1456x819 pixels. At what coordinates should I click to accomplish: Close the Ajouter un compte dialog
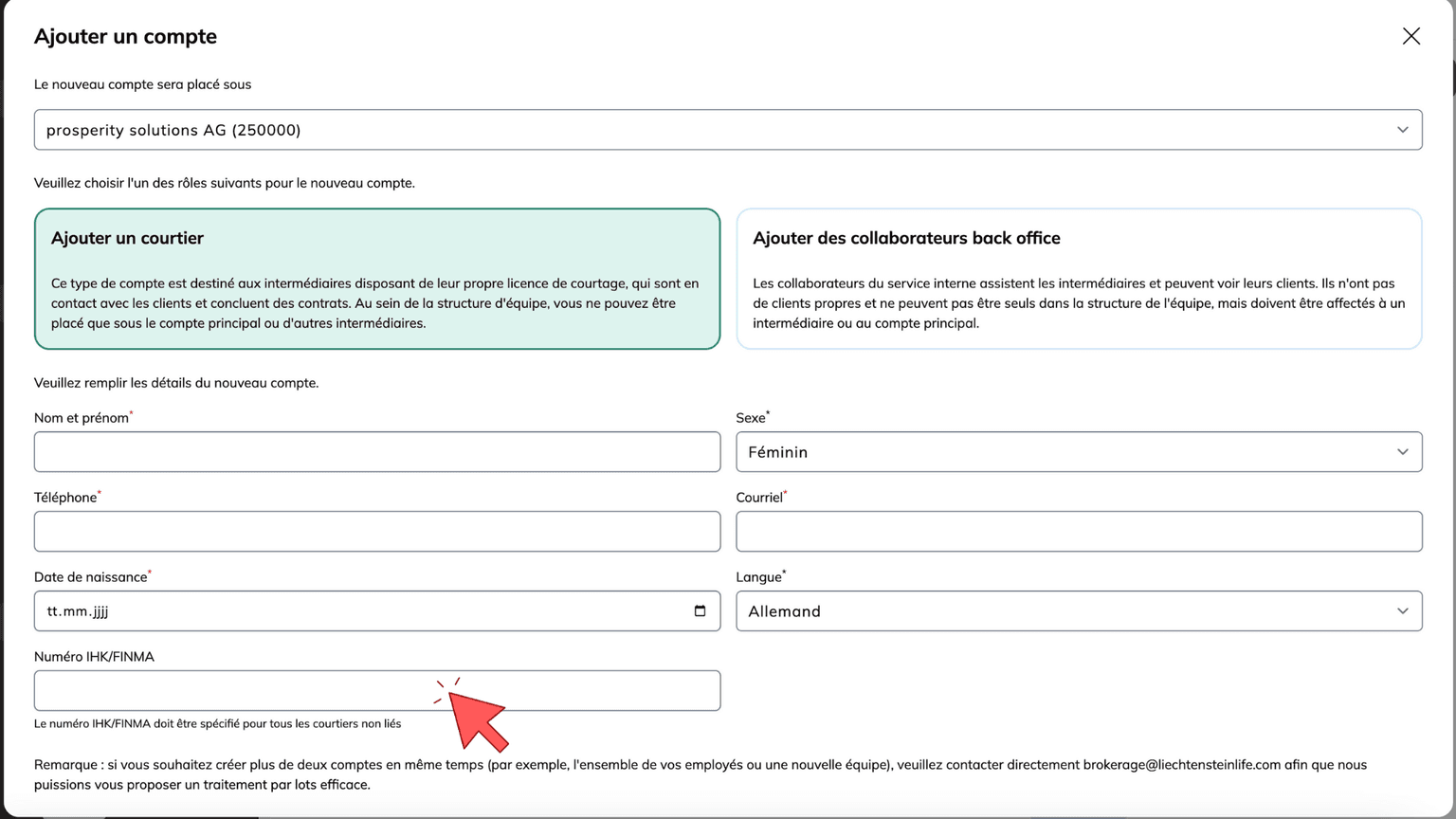pyautogui.click(x=1410, y=36)
